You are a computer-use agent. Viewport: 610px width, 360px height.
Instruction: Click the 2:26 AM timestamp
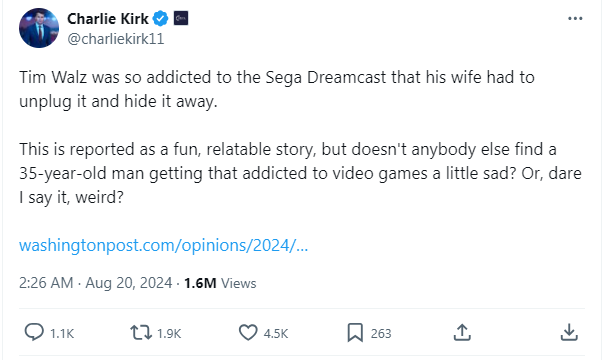pyautogui.click(x=46, y=283)
